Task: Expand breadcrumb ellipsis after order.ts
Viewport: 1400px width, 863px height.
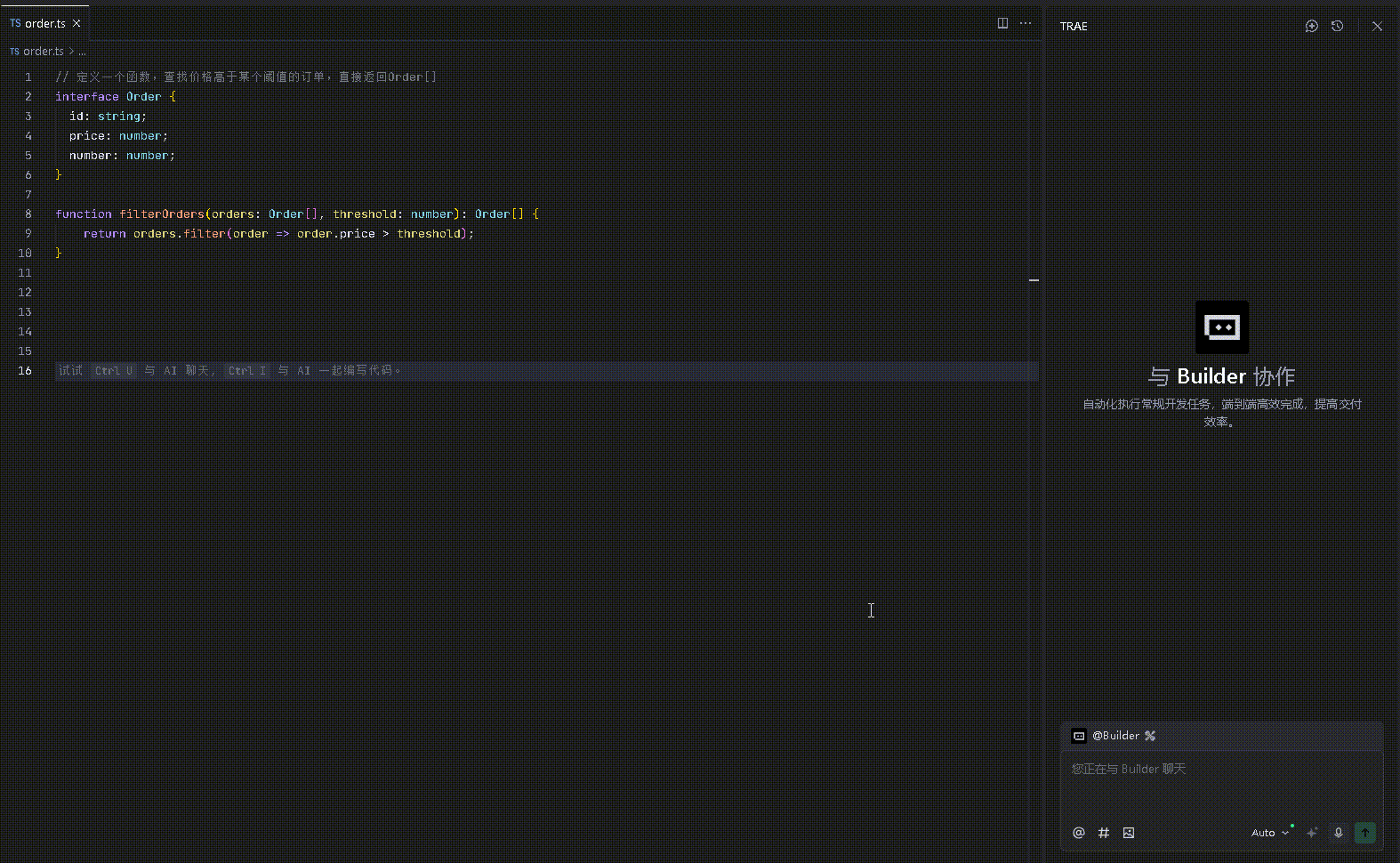Action: pos(82,52)
